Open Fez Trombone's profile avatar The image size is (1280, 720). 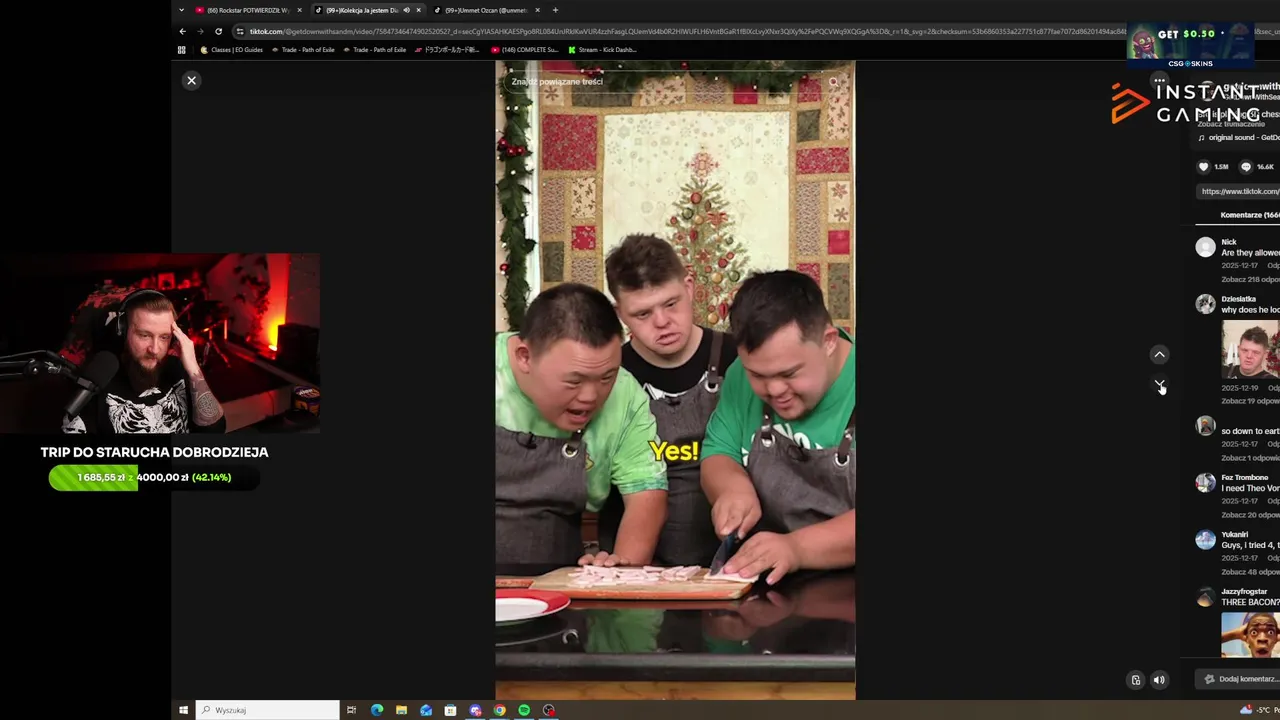tap(1205, 482)
